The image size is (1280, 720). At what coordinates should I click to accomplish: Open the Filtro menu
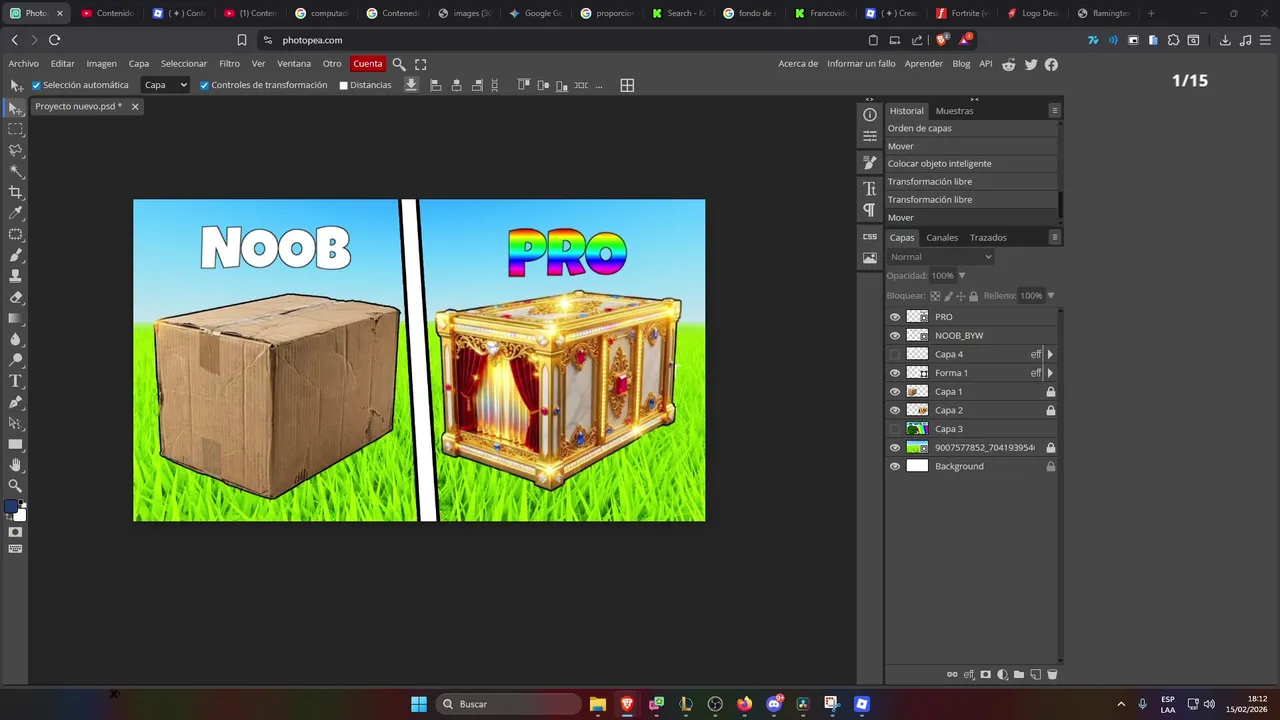(x=229, y=64)
